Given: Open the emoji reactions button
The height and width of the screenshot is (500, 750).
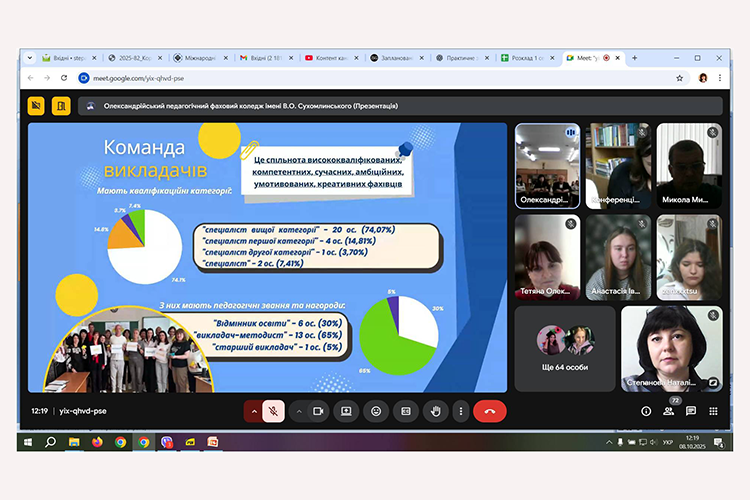Looking at the screenshot, I should [x=376, y=411].
